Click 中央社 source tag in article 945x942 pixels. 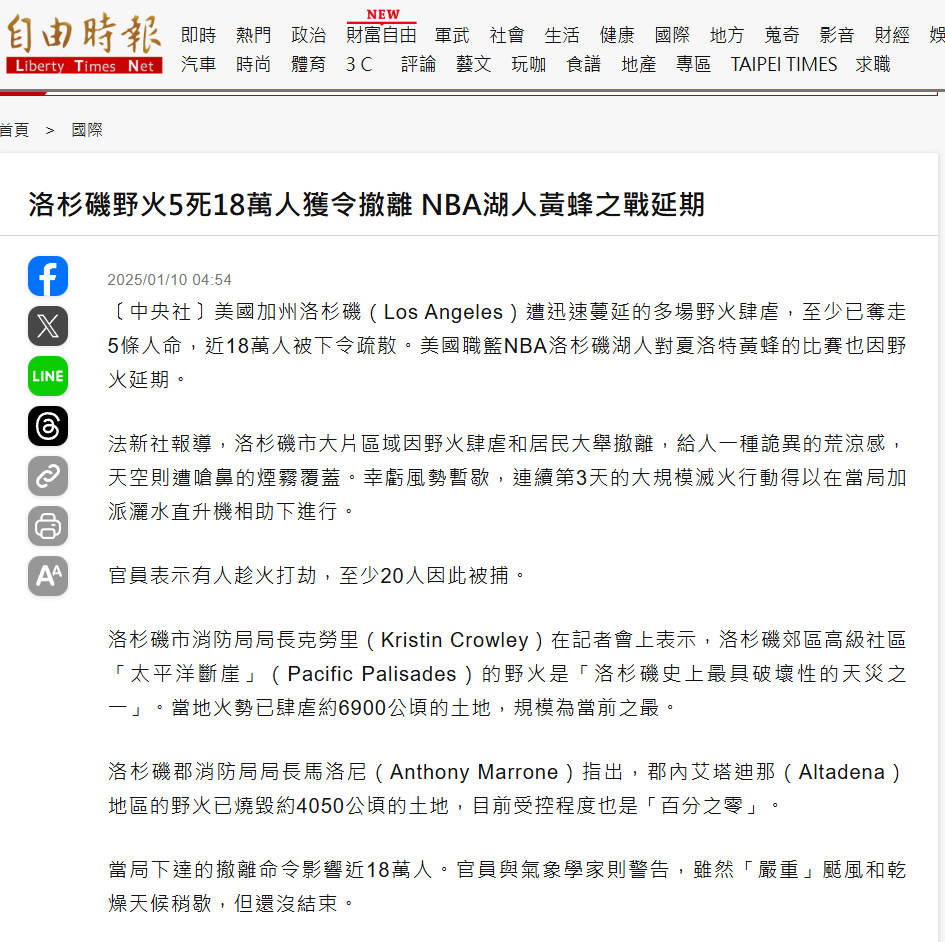tap(160, 312)
